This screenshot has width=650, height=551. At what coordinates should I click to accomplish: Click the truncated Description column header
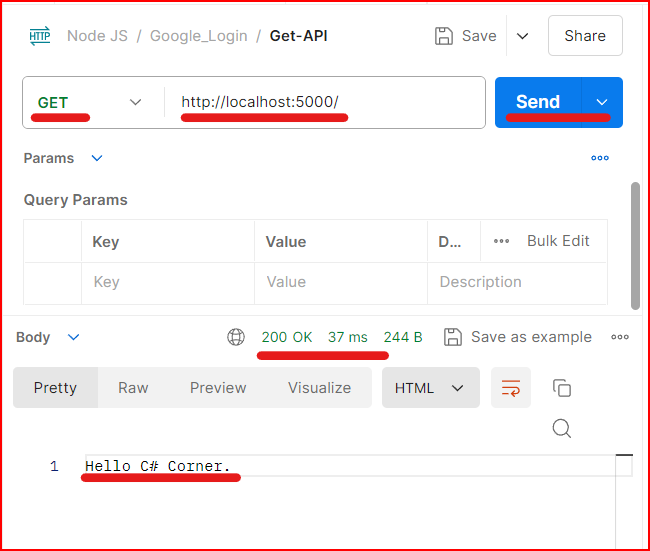click(450, 242)
